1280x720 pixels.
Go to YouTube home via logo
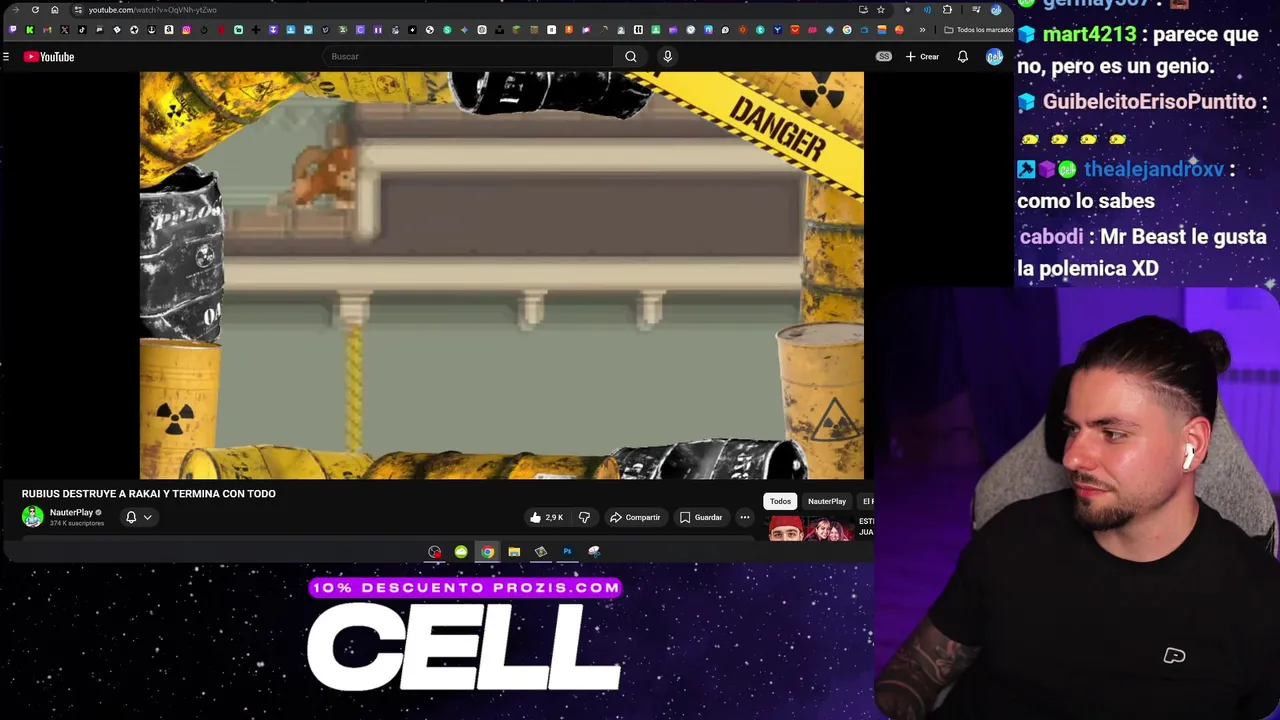click(49, 57)
